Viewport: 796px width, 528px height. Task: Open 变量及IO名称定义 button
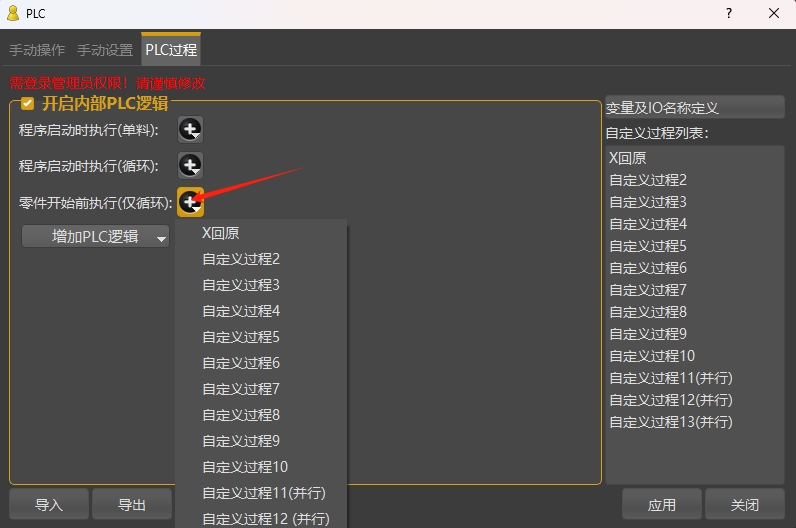tap(694, 107)
